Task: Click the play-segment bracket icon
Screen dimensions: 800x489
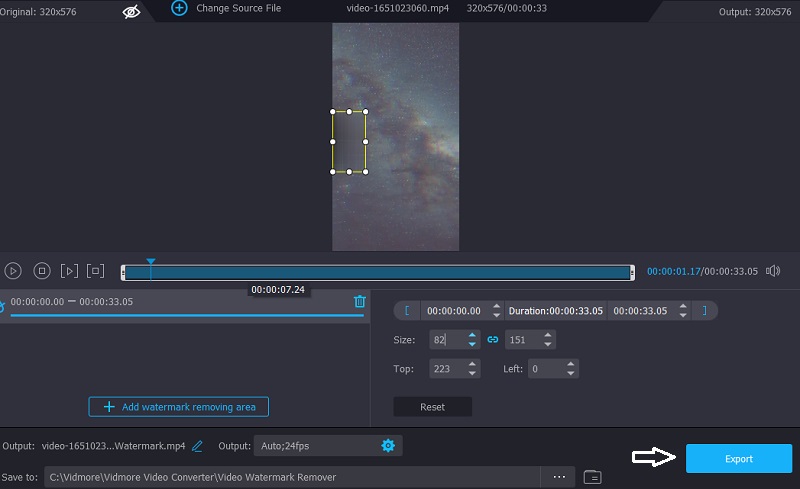Action: coord(69,271)
